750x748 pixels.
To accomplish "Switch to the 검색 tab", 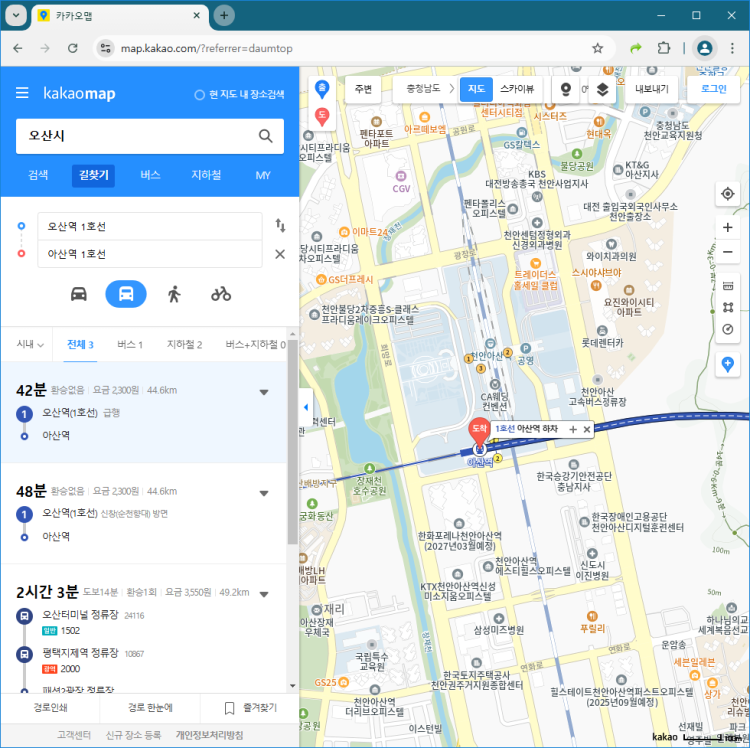I will pos(38,175).
